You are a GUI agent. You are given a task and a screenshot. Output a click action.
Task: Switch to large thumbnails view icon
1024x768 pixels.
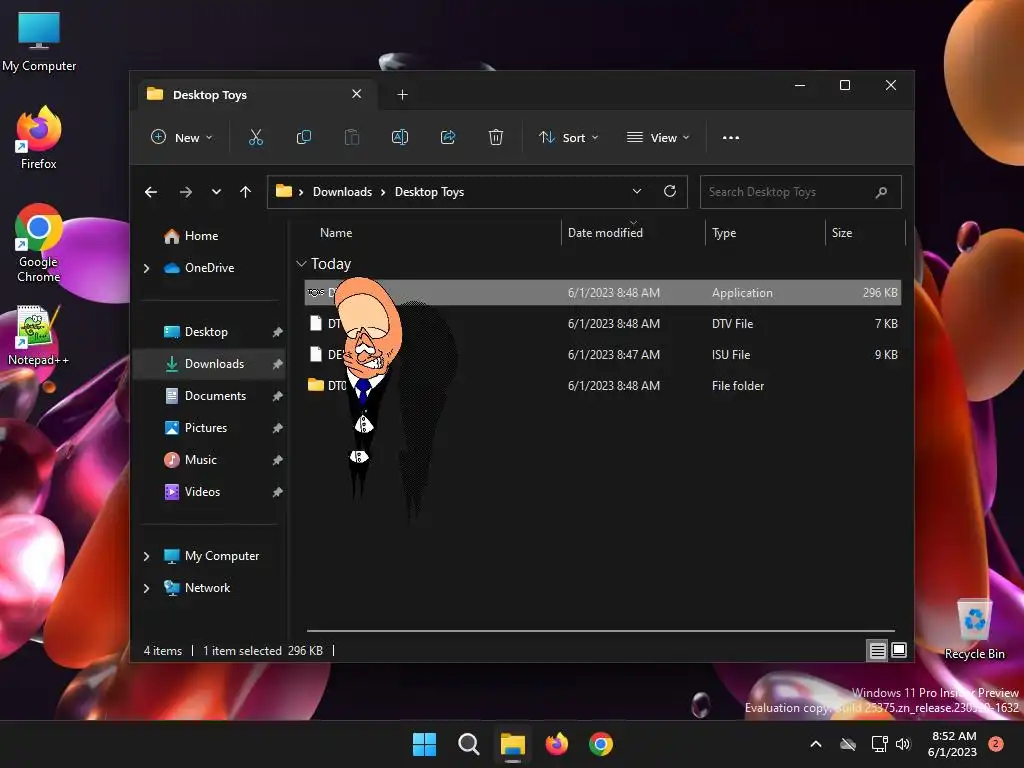(x=899, y=650)
